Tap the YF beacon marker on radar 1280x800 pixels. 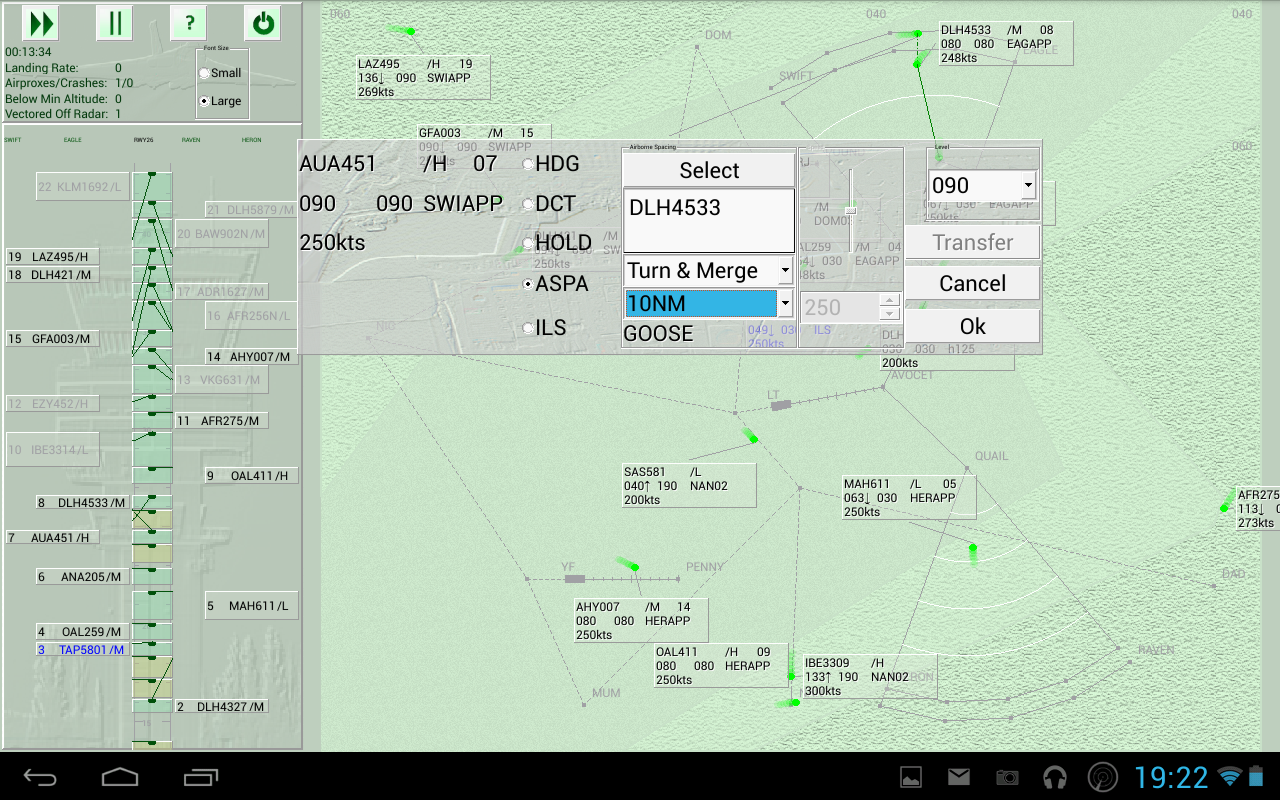574,579
